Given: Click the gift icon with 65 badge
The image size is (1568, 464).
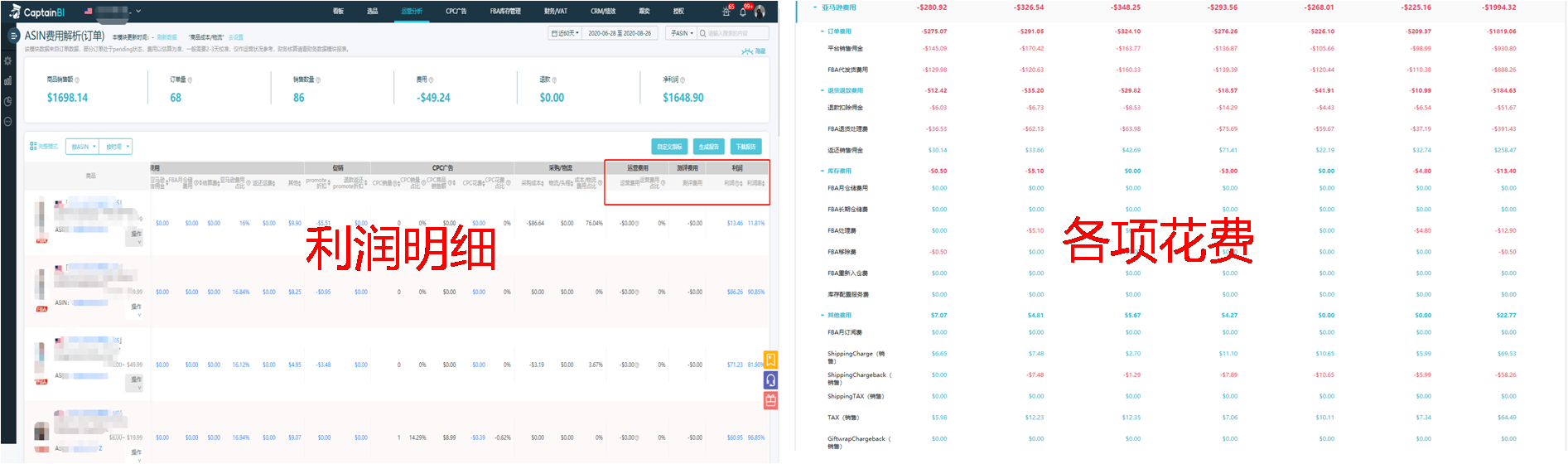Looking at the screenshot, I should [x=727, y=12].
